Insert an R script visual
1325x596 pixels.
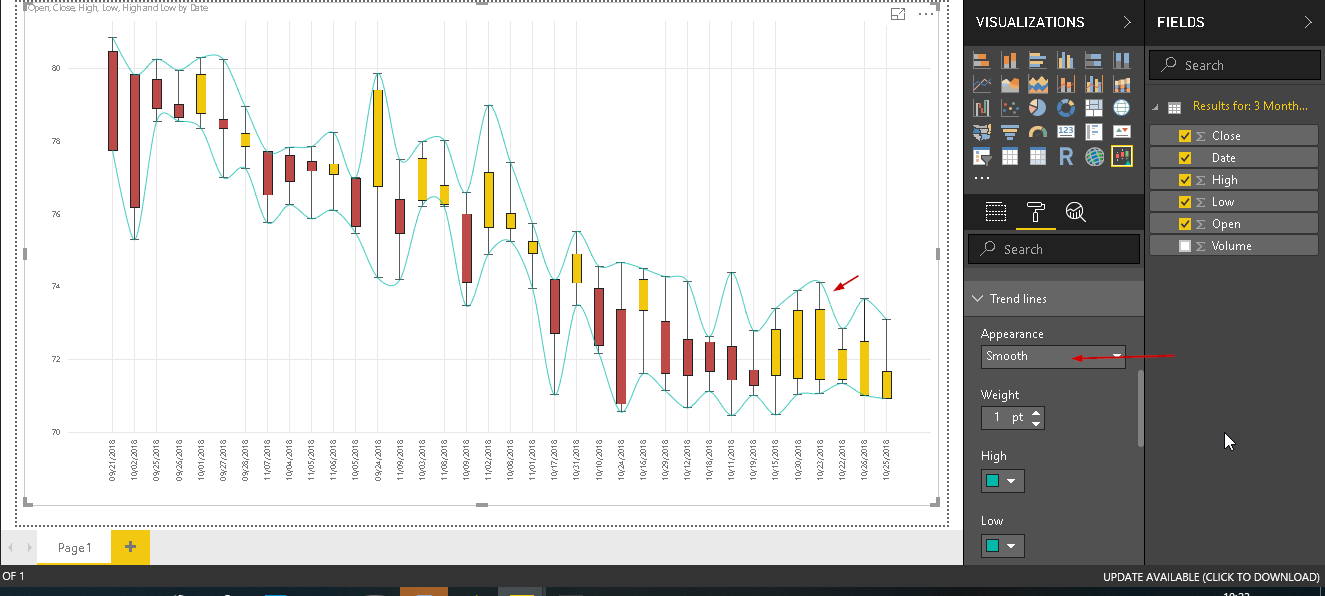point(1066,156)
